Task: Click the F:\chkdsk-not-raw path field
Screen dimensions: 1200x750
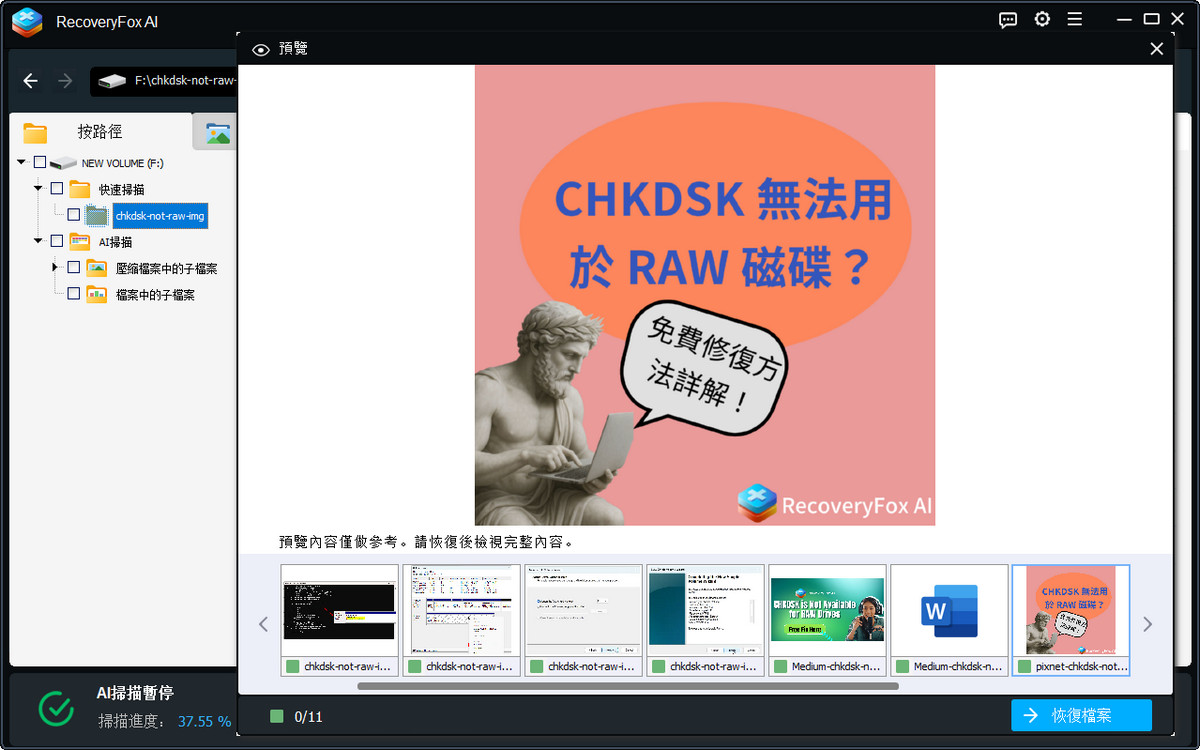Action: pos(164,81)
